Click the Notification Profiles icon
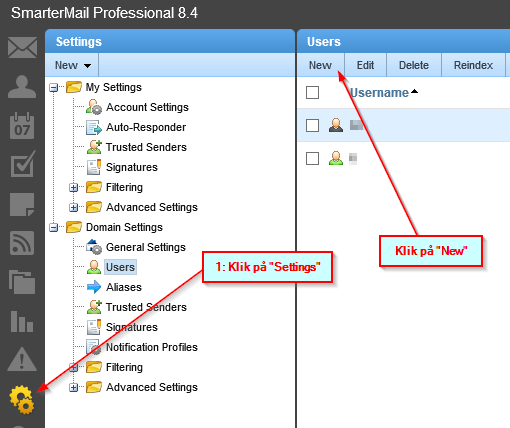This screenshot has width=510, height=428. tap(94, 347)
